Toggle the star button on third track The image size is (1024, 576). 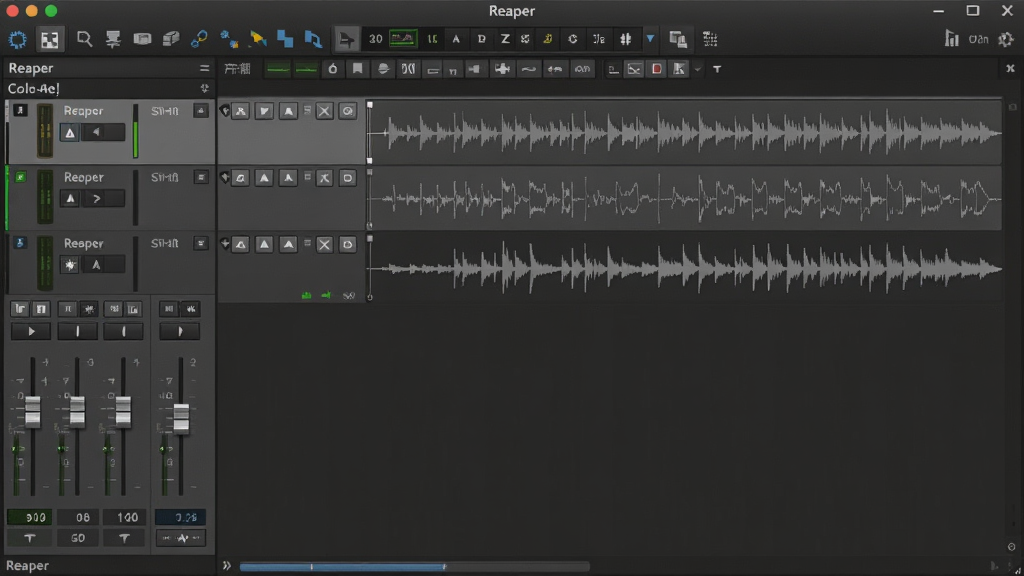[x=70, y=264]
